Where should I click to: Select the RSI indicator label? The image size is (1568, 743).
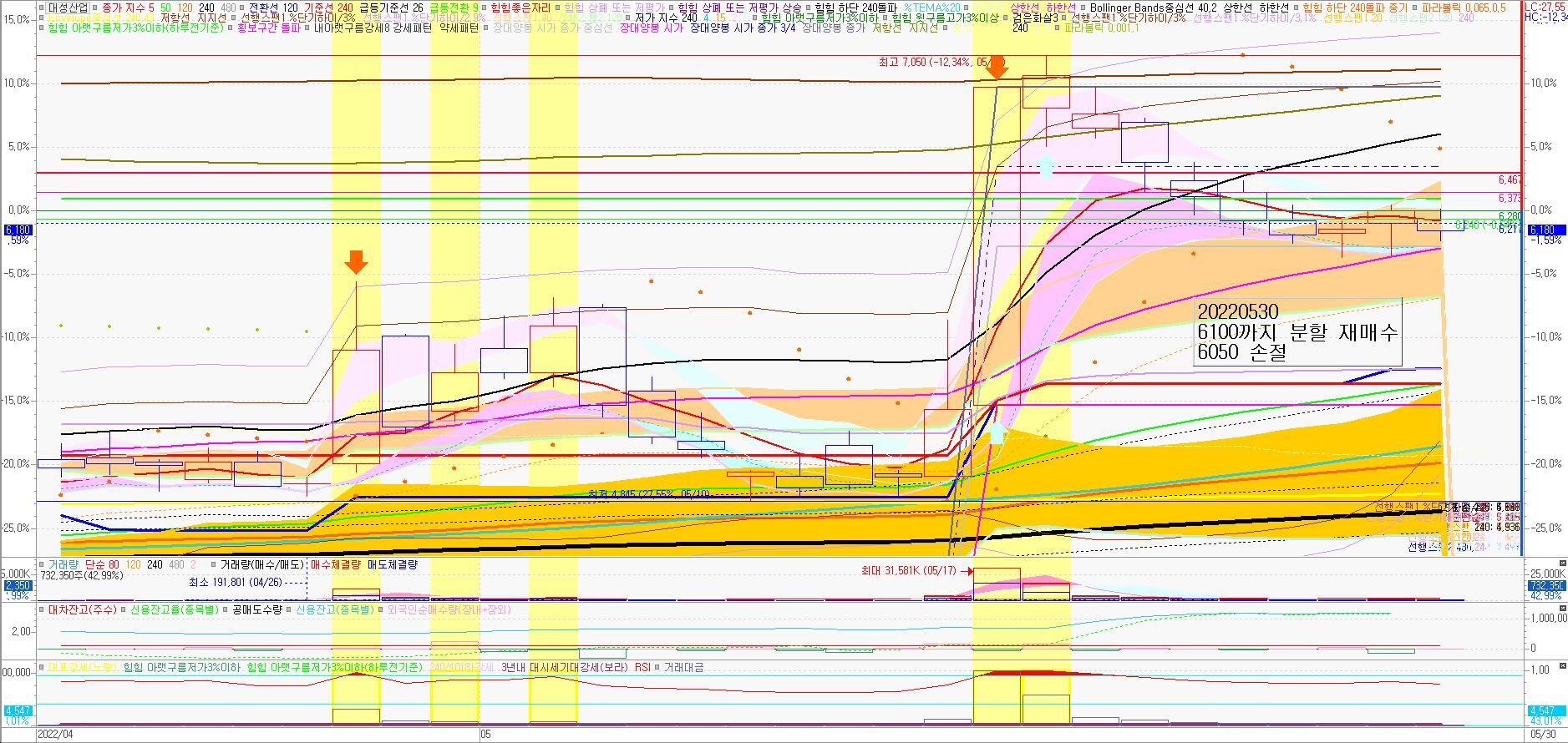pos(642,667)
